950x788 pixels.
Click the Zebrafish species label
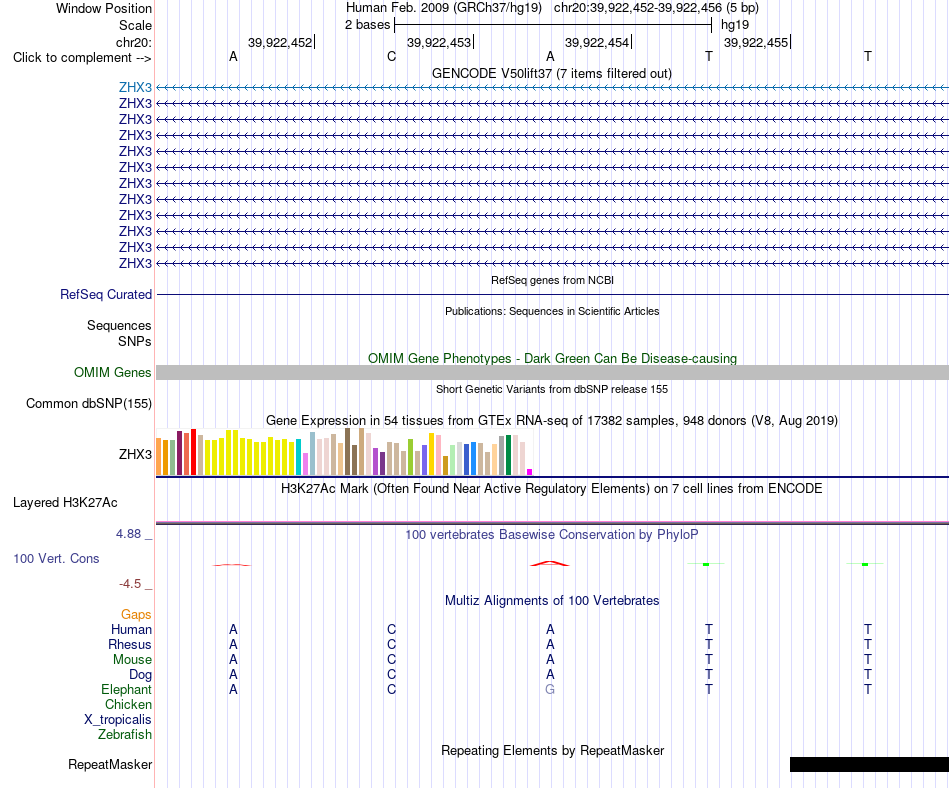125,735
